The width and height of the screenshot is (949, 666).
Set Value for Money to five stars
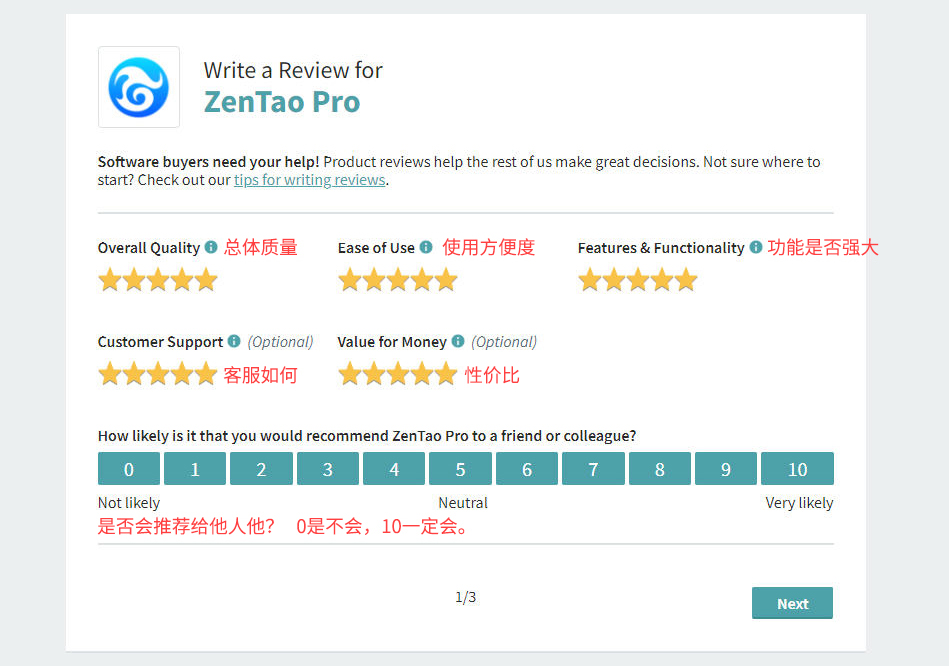[x=446, y=374]
